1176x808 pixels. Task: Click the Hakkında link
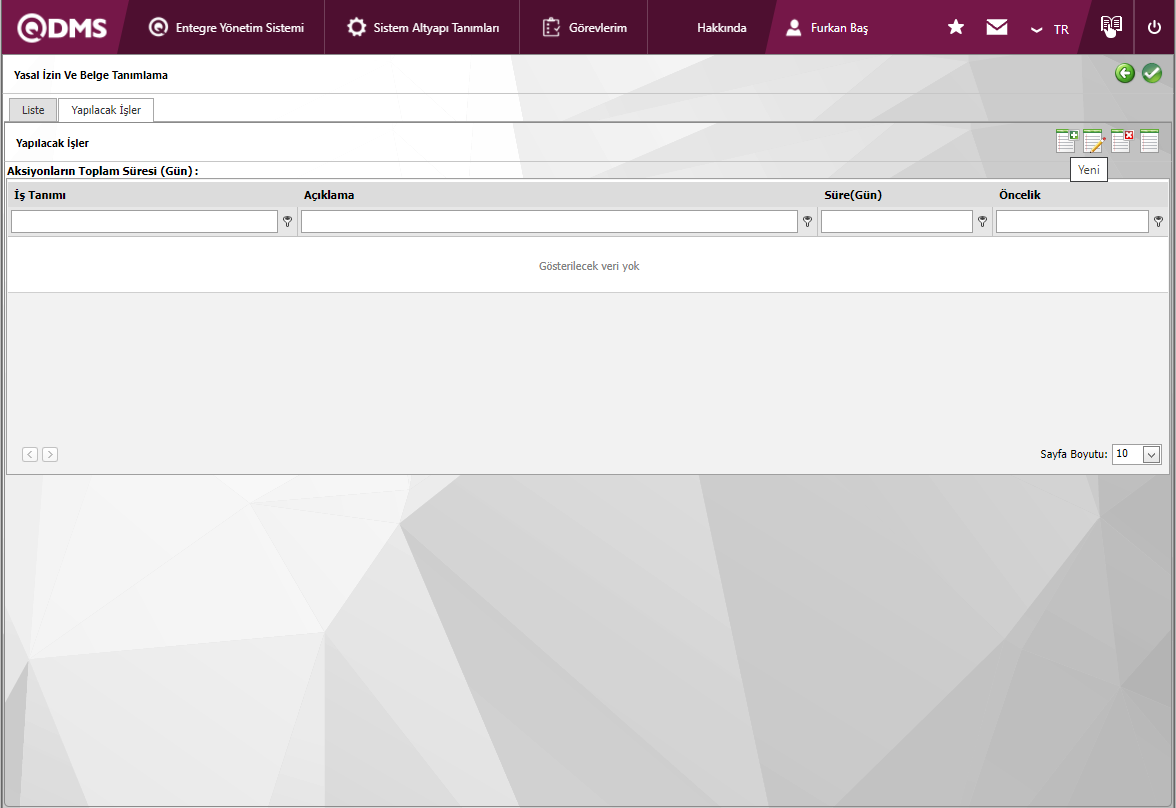[721, 28]
